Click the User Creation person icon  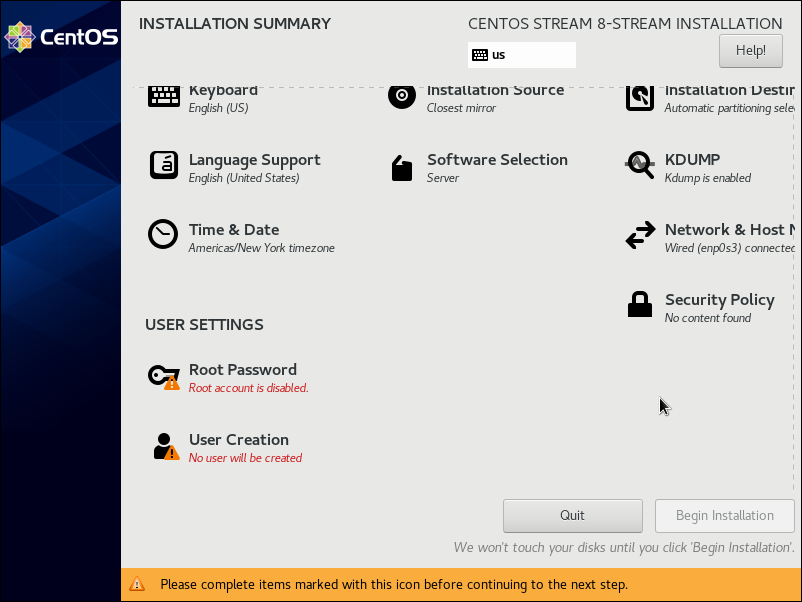pos(165,446)
